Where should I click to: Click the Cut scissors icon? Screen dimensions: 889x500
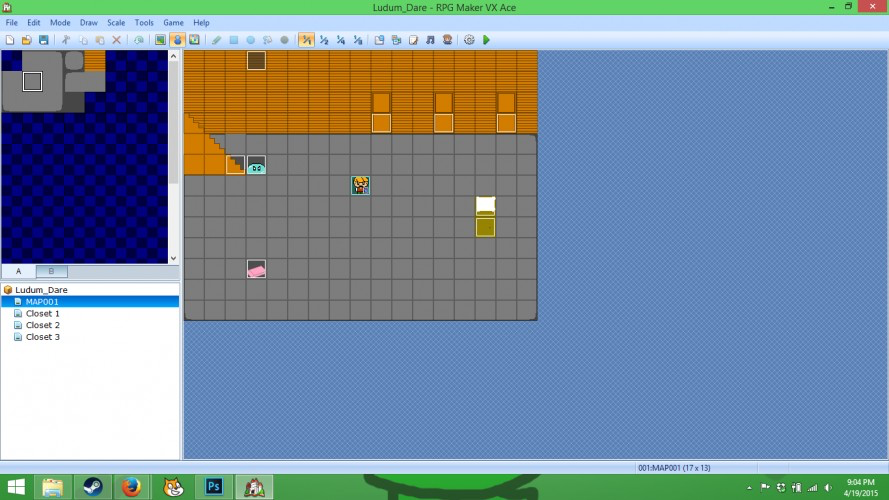(66, 40)
